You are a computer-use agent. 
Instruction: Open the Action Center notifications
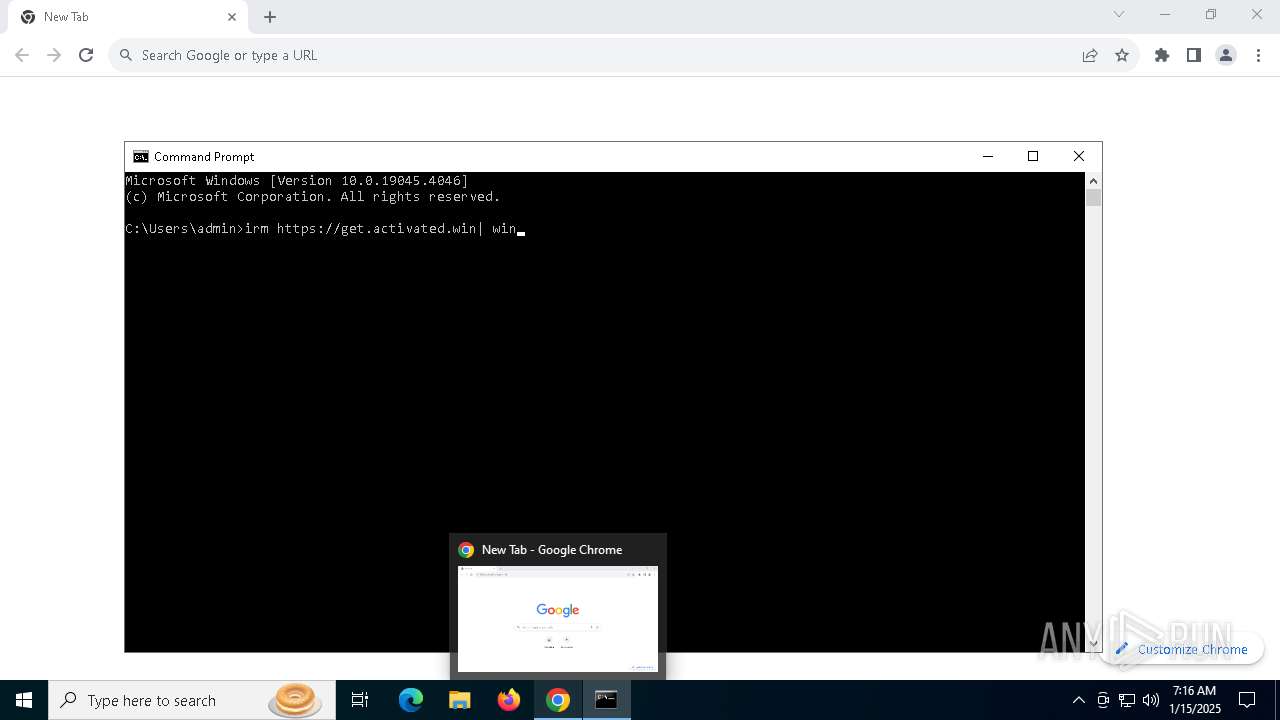[x=1247, y=700]
